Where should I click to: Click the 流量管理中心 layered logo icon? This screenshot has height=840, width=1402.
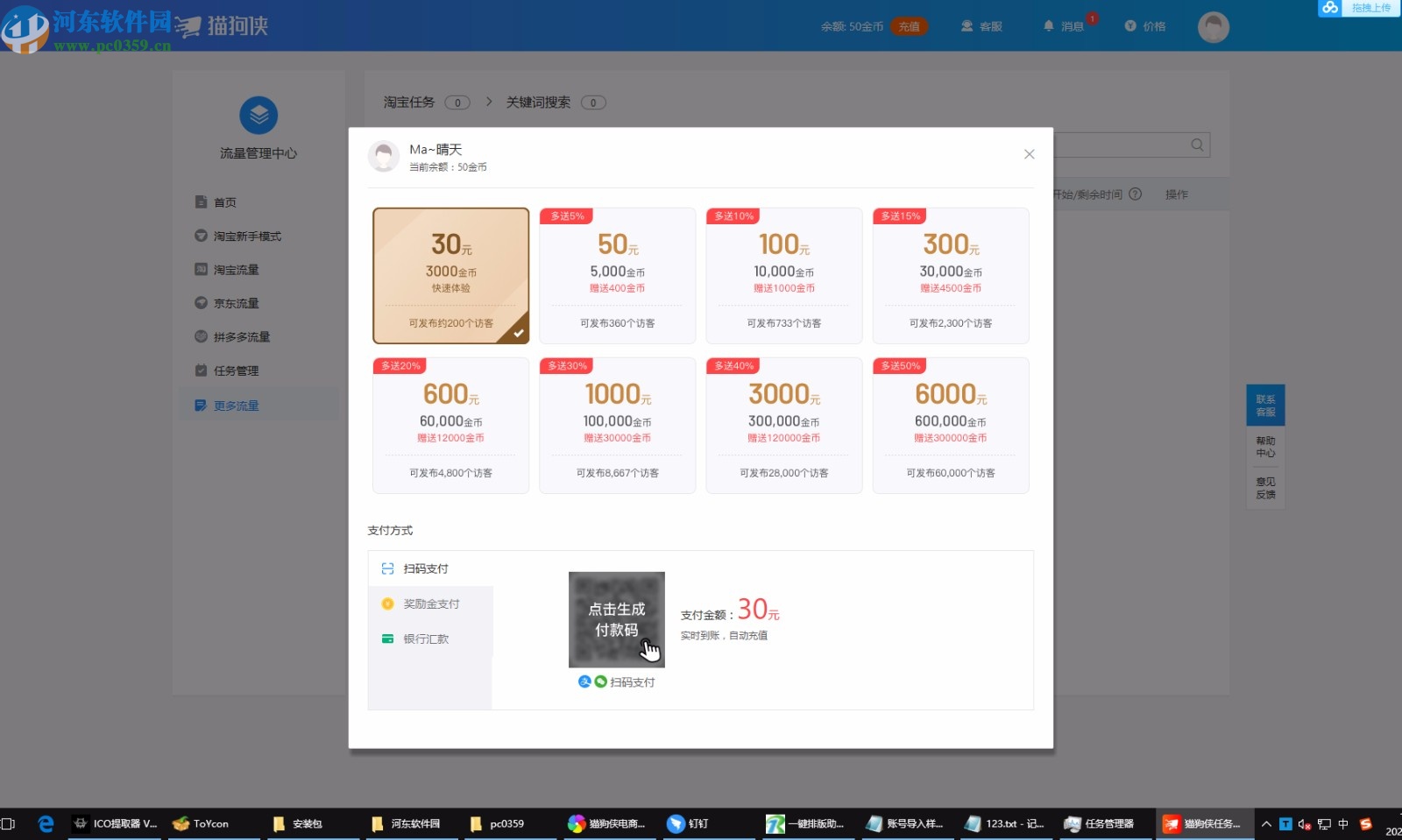[258, 116]
